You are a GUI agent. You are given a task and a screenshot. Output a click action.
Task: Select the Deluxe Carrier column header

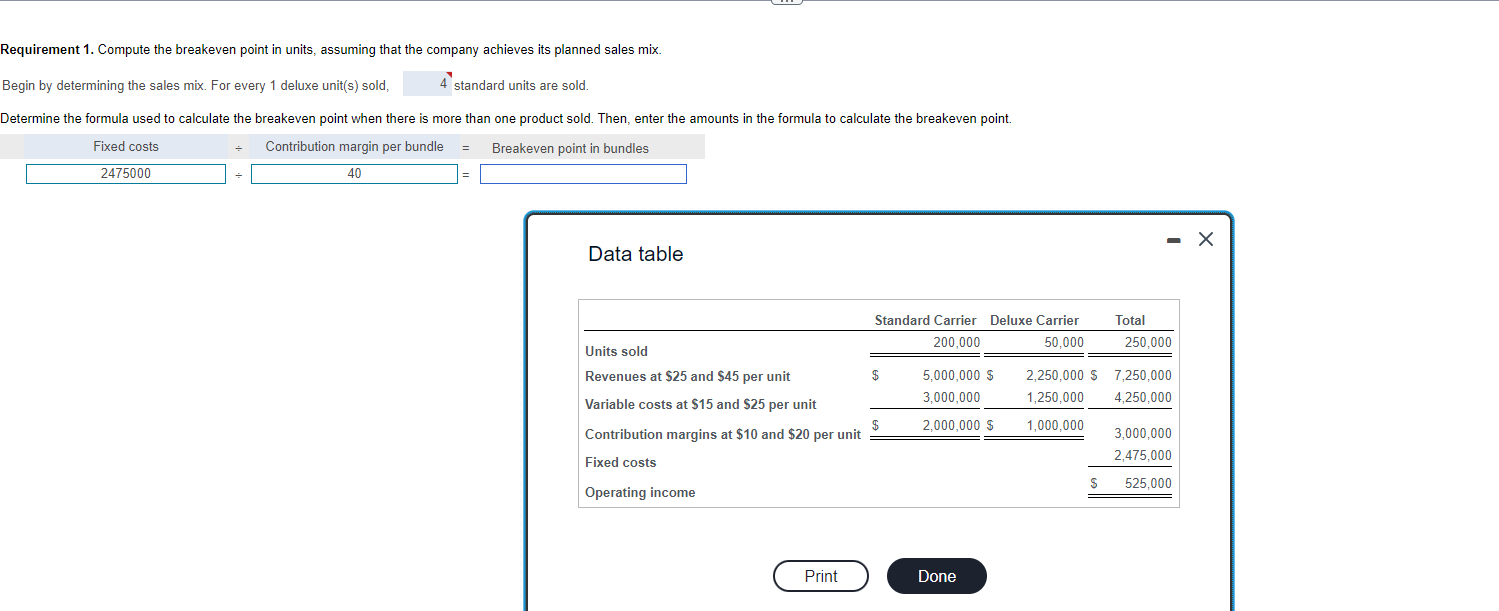tap(1034, 320)
